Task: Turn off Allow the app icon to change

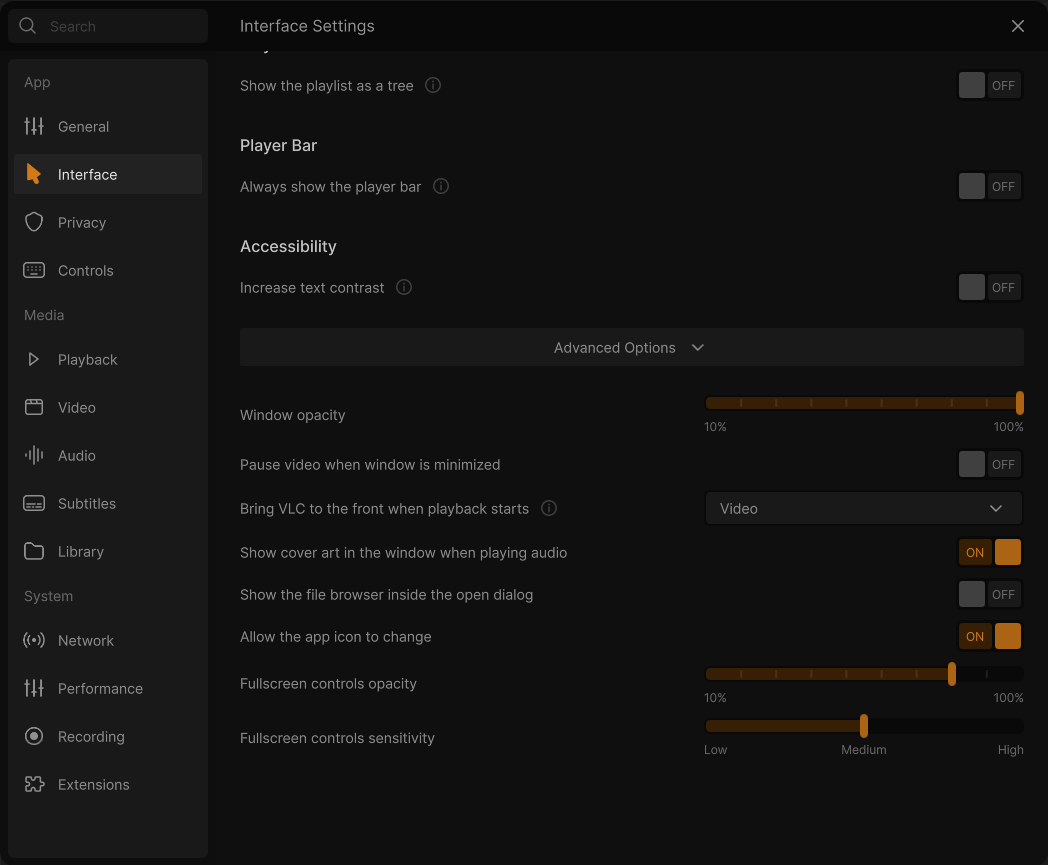Action: [x=990, y=636]
